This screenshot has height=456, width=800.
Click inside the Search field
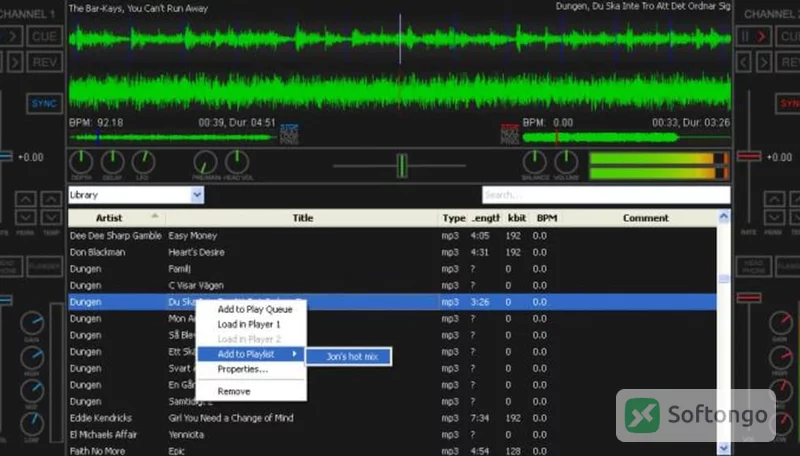click(606, 195)
